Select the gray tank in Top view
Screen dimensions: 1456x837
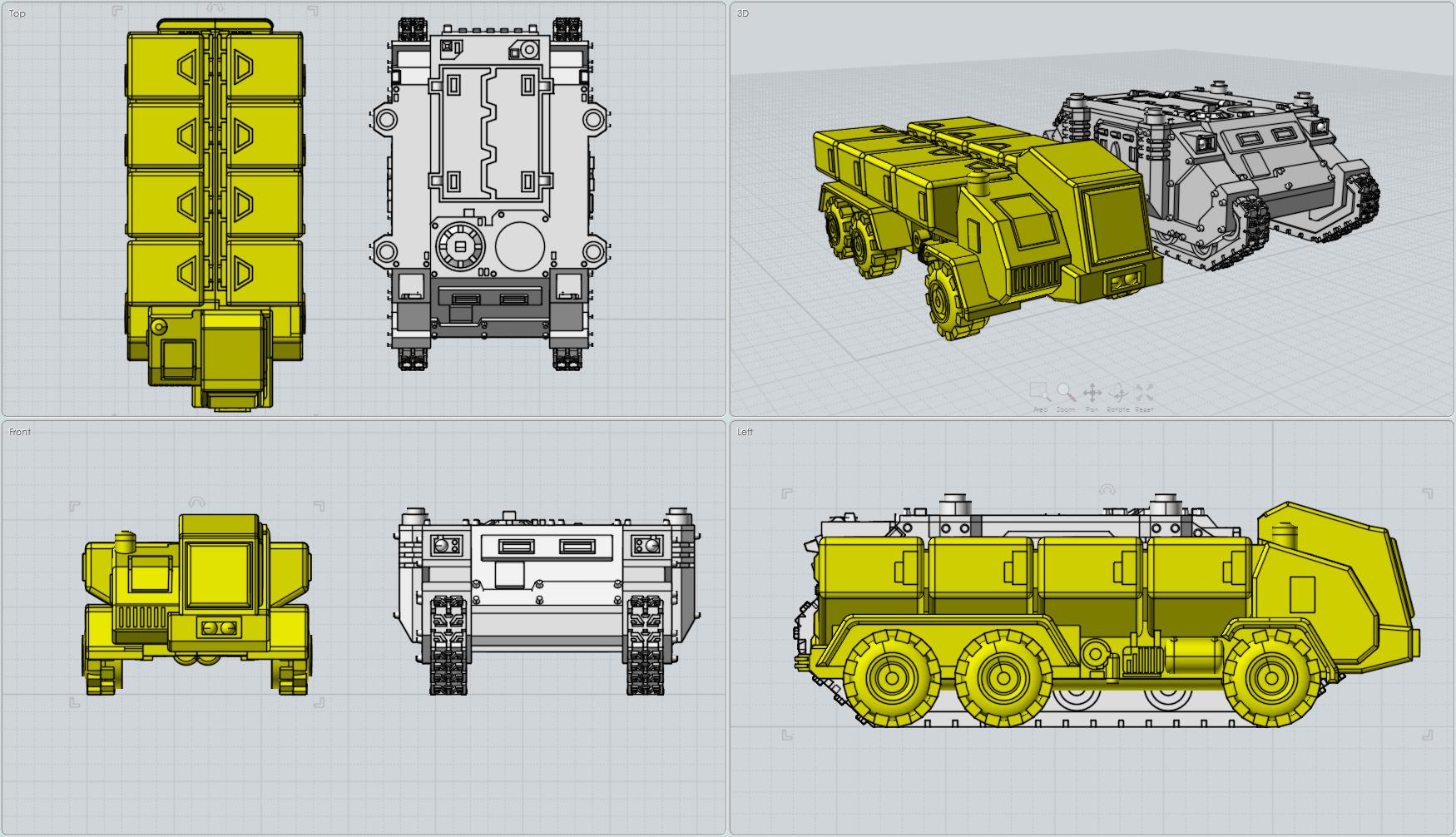[x=489, y=191]
